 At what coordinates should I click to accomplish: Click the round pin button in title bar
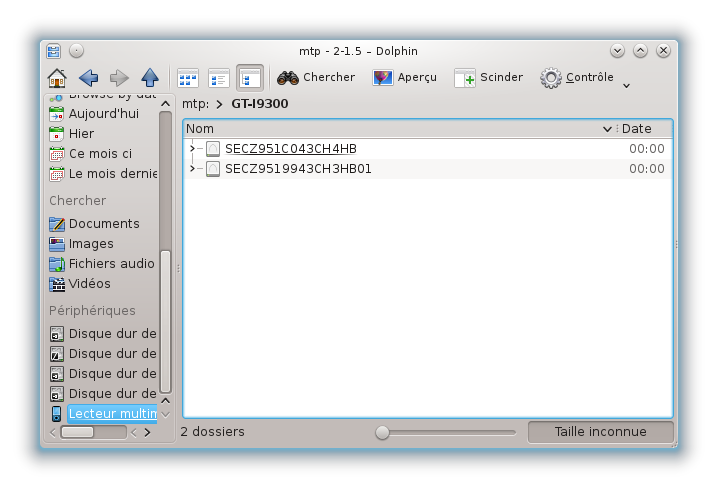pyautogui.click(x=76, y=51)
